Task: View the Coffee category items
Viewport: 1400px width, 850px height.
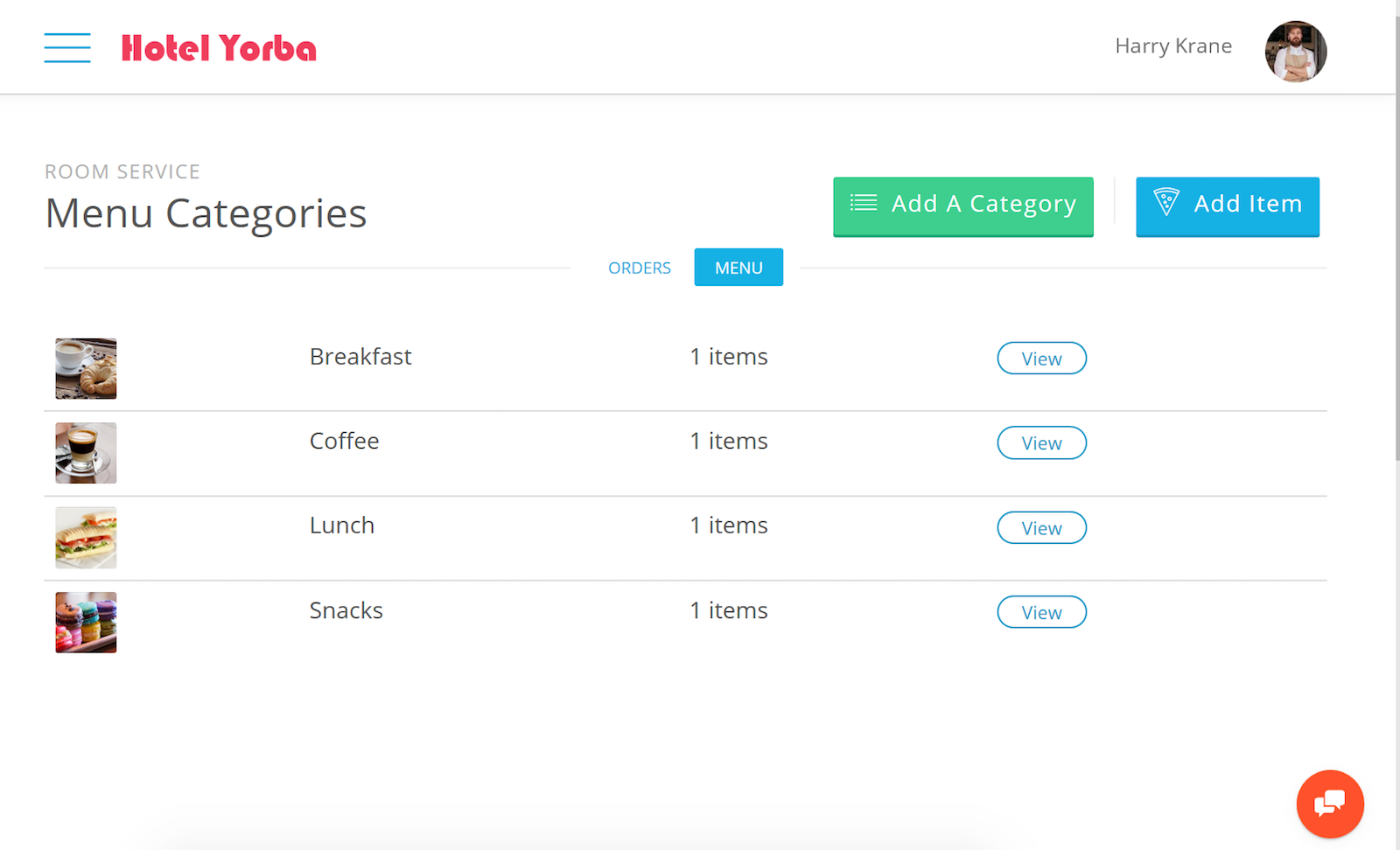Action: pos(1041,443)
